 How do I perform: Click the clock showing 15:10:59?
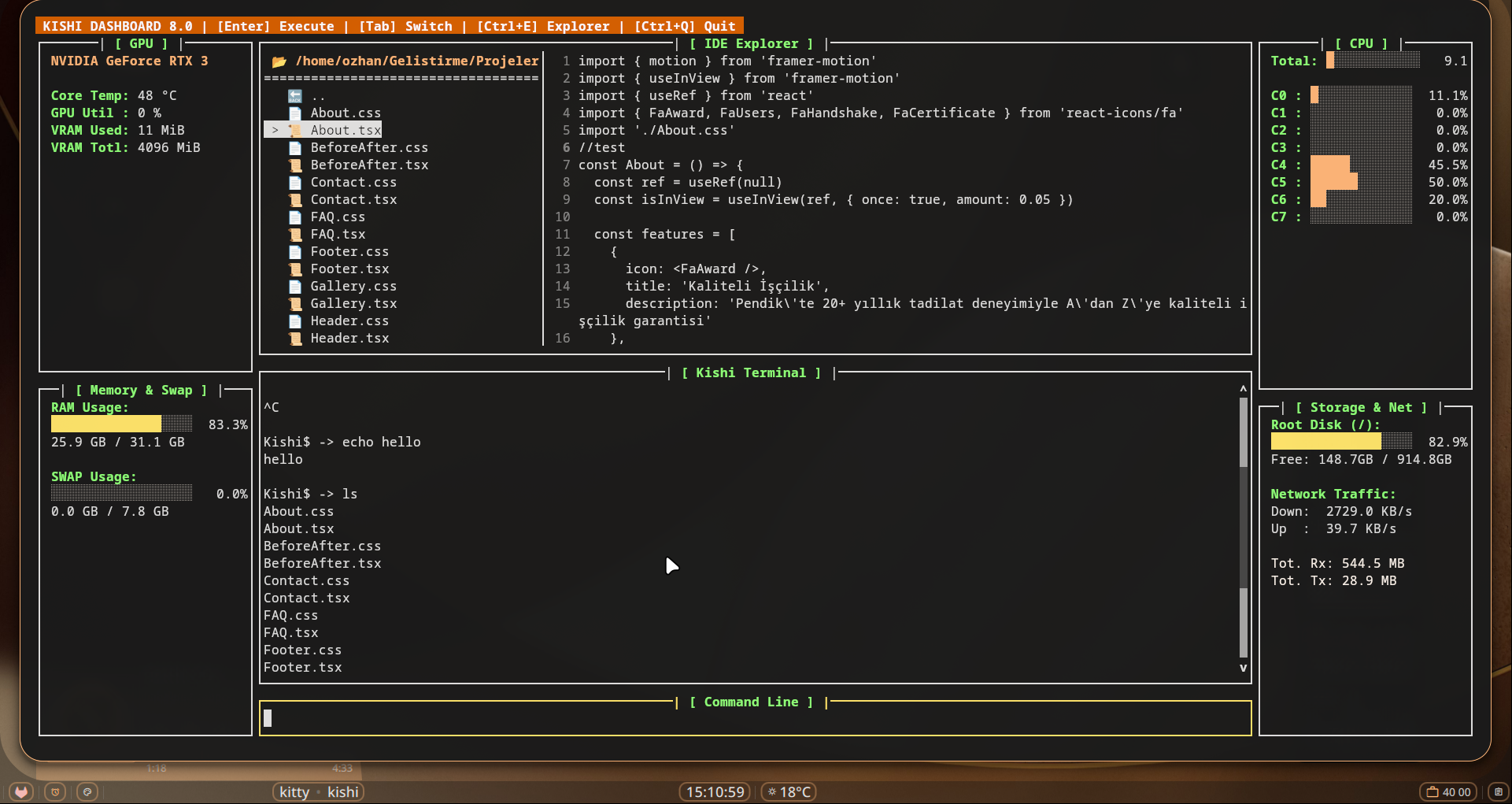pos(715,791)
